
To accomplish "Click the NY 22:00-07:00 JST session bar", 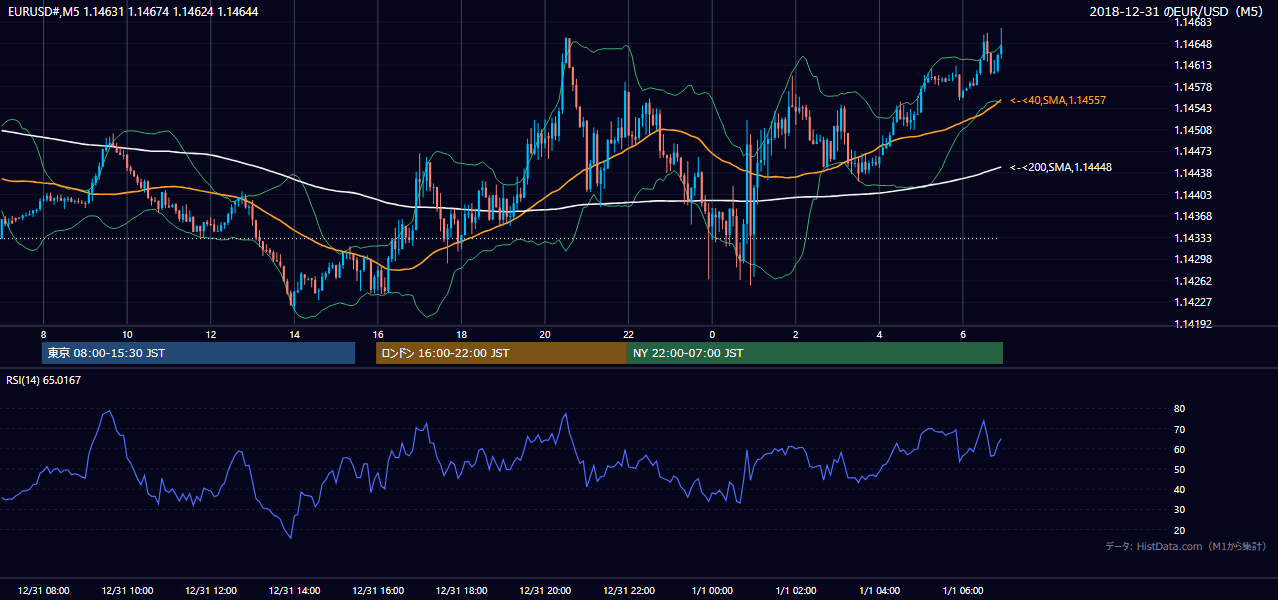I will (814, 353).
